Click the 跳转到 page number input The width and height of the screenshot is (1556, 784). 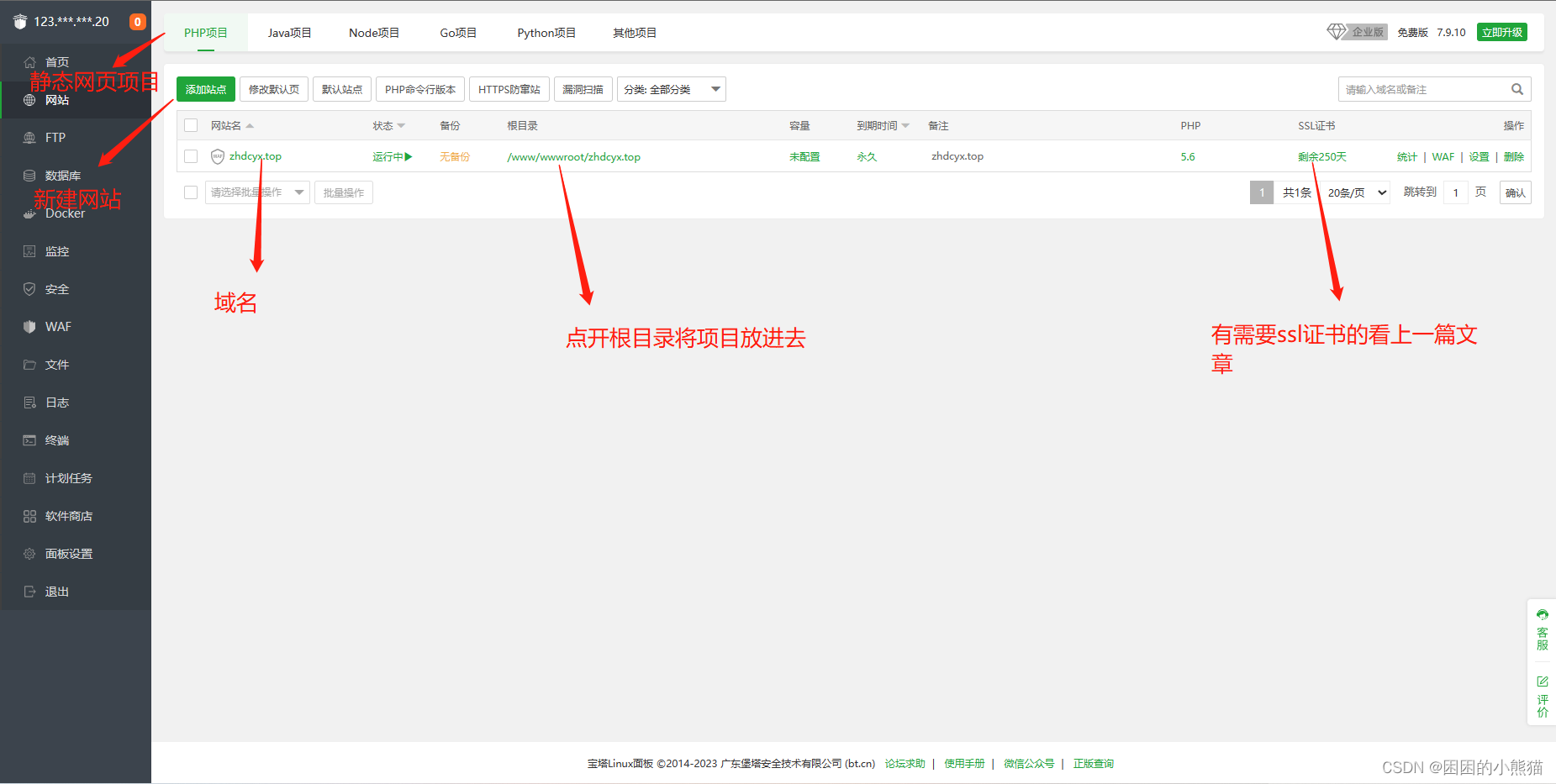[x=1456, y=192]
